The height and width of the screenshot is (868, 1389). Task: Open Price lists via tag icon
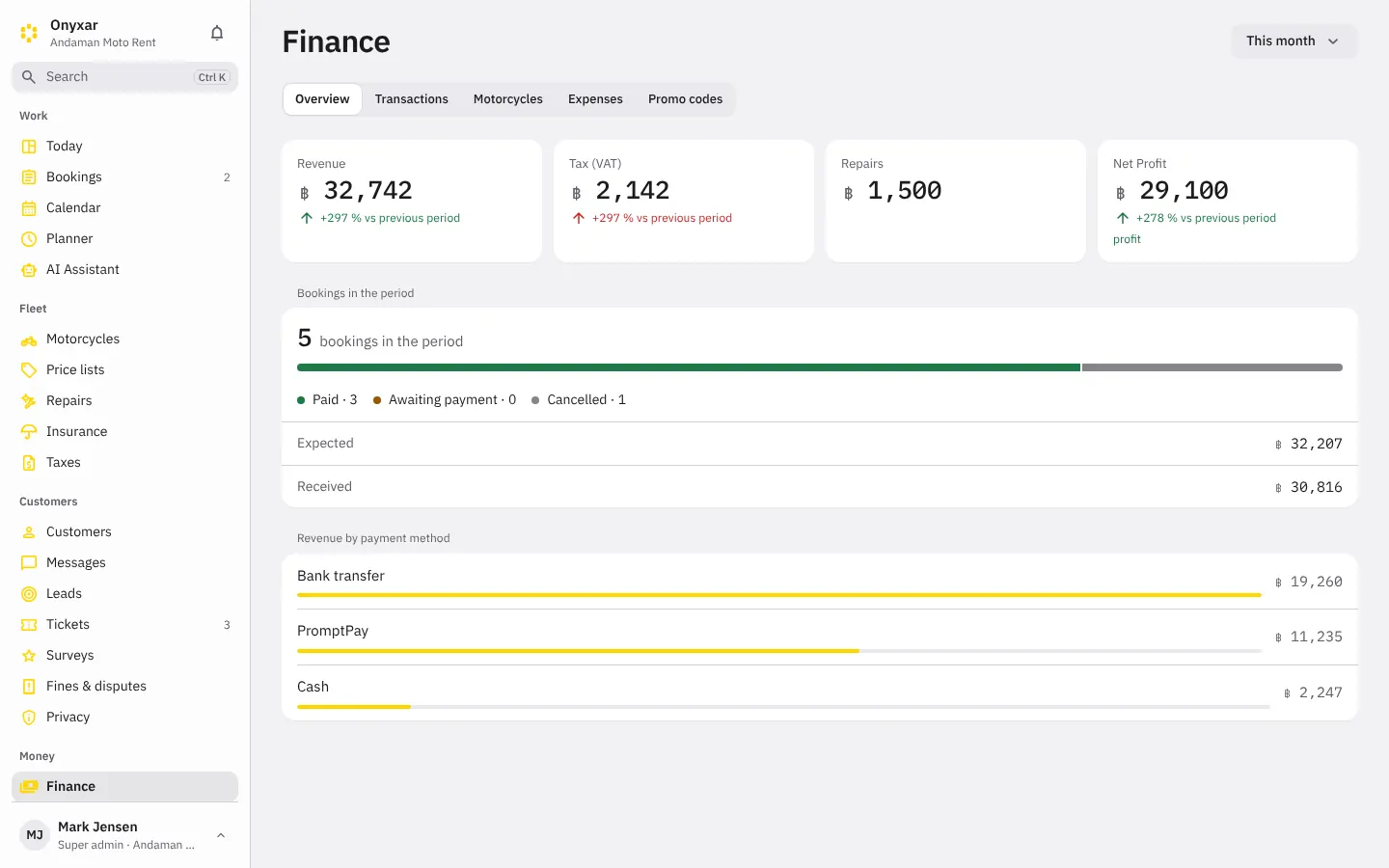pos(29,370)
